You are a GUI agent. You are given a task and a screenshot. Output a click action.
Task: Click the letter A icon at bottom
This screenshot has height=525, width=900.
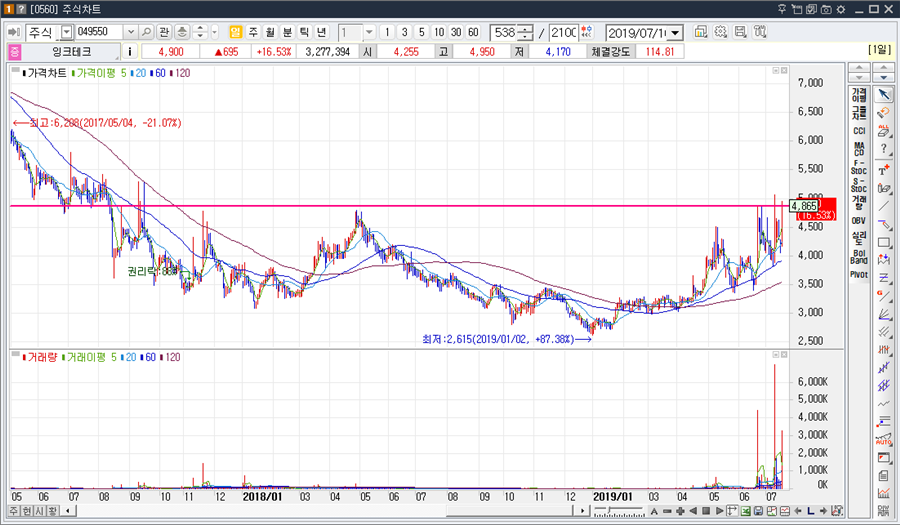654,511
